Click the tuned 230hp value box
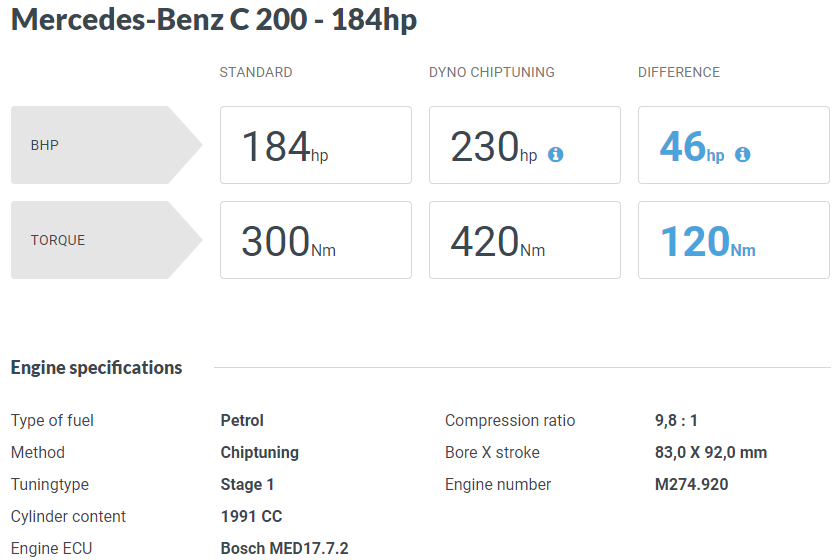 (x=524, y=145)
